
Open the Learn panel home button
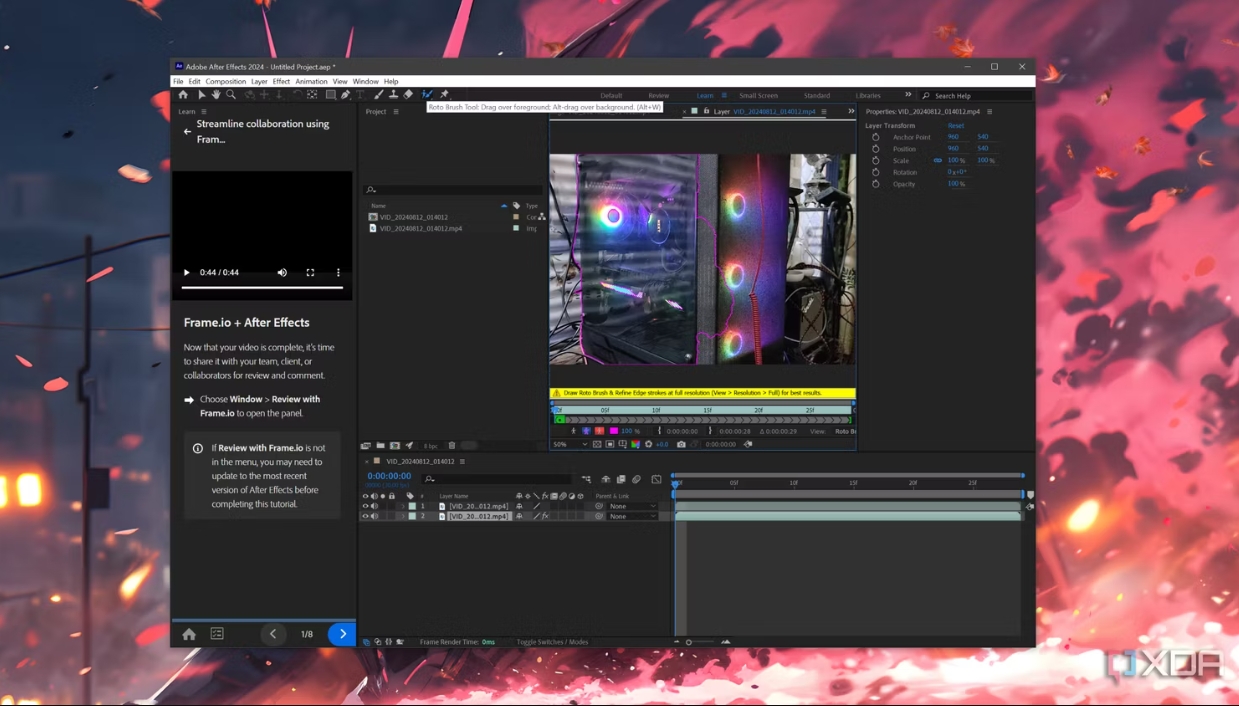coord(189,634)
